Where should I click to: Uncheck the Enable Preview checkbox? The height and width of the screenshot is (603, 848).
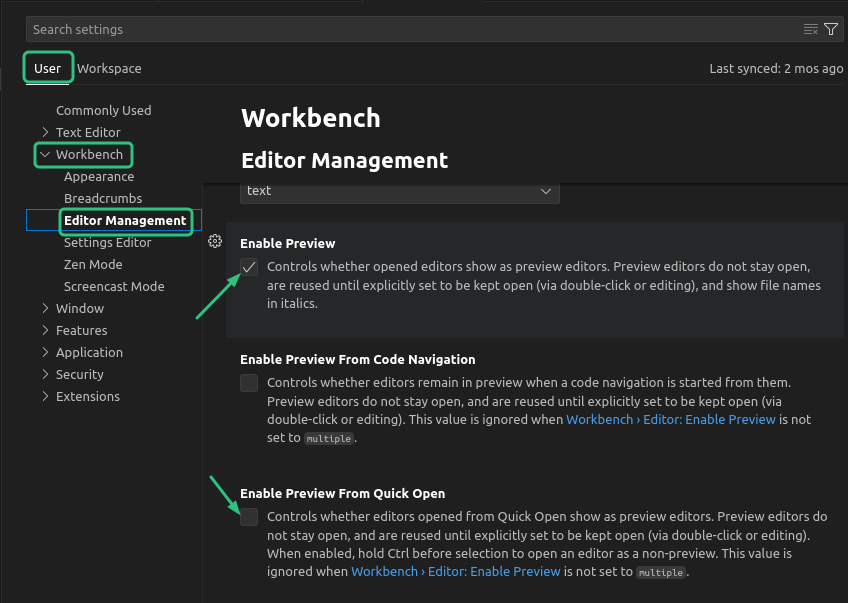coord(249,267)
